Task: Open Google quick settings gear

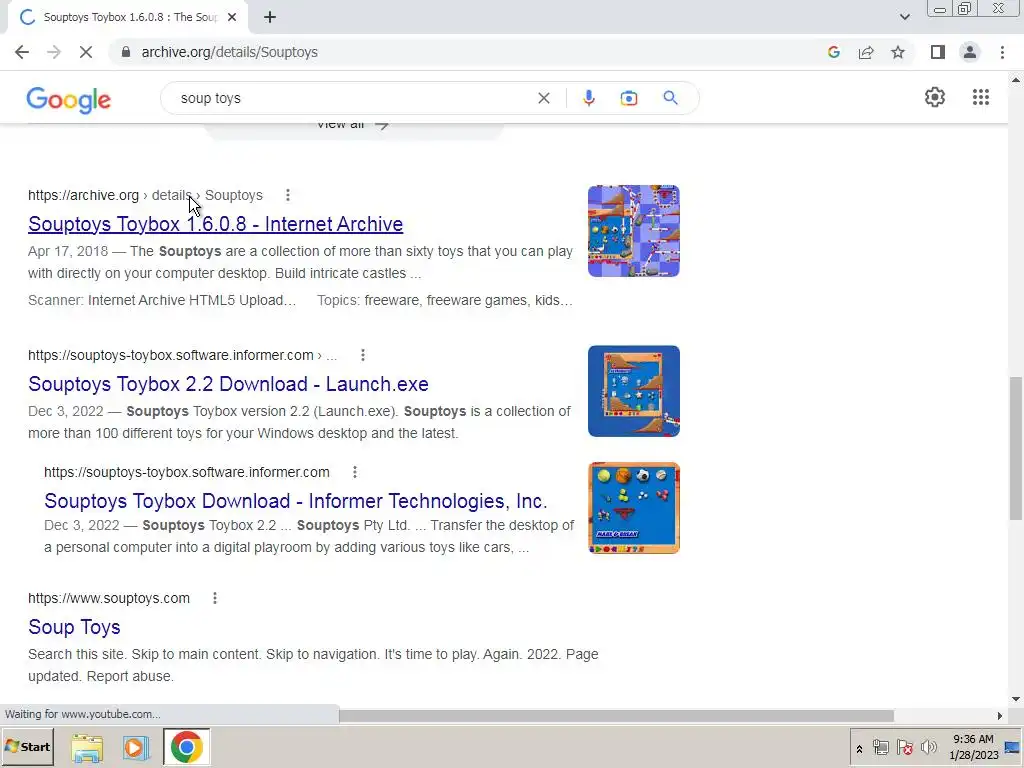Action: tap(935, 97)
